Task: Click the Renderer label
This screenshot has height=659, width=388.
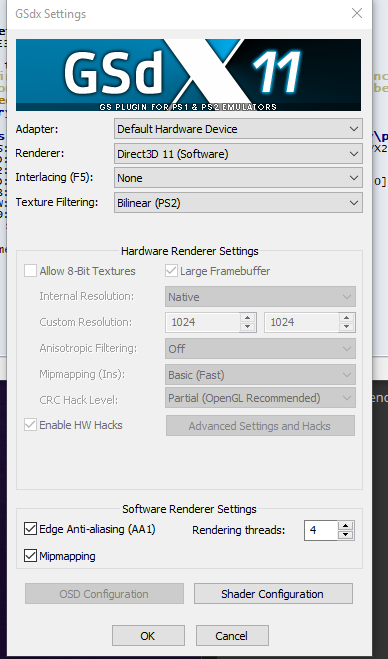Action: [40, 153]
